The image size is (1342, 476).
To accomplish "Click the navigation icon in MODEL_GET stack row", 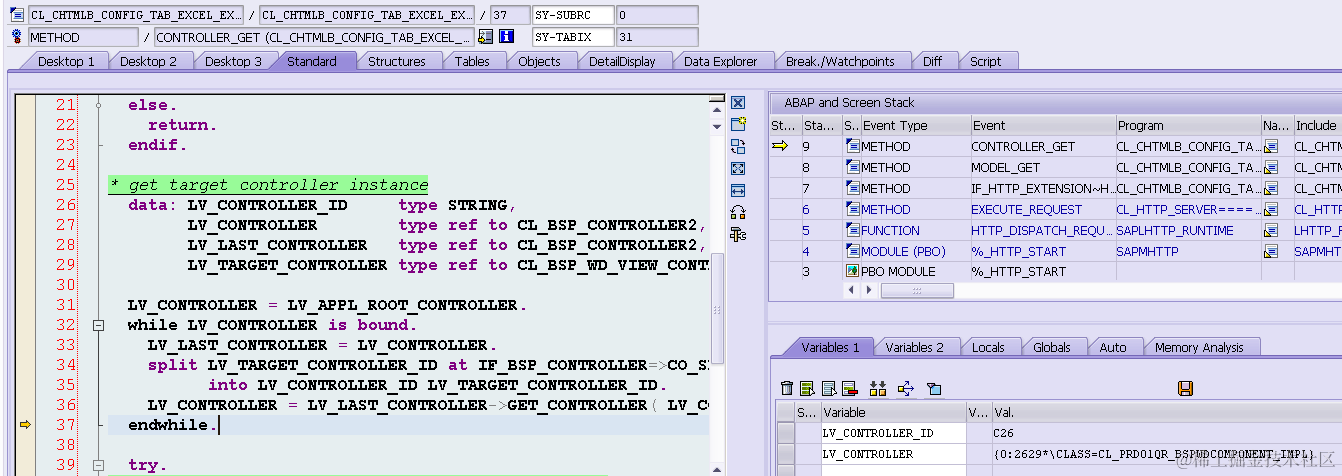I will point(1272,168).
